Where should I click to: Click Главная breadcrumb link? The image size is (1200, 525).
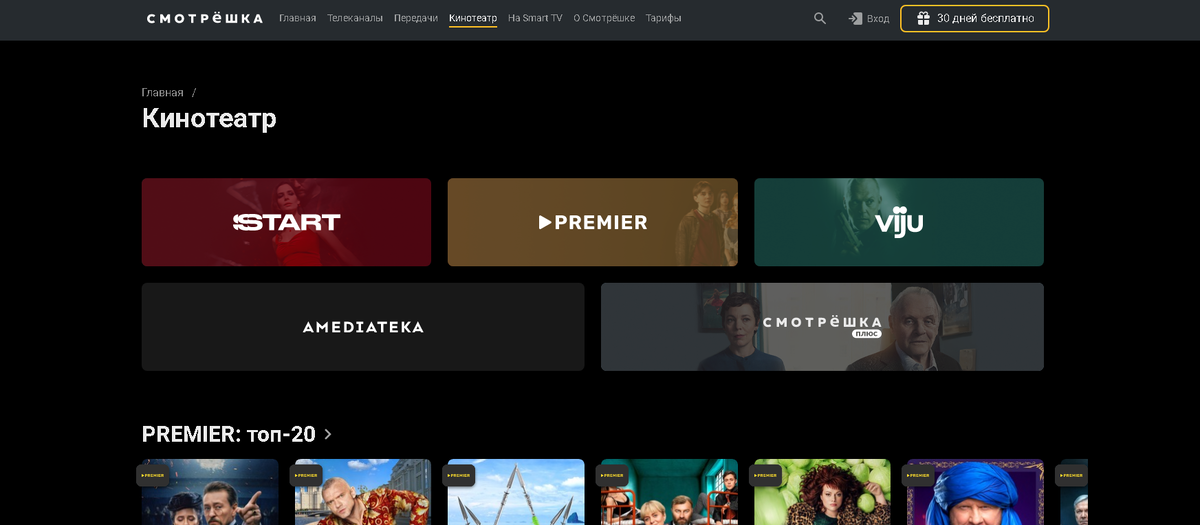coord(163,92)
